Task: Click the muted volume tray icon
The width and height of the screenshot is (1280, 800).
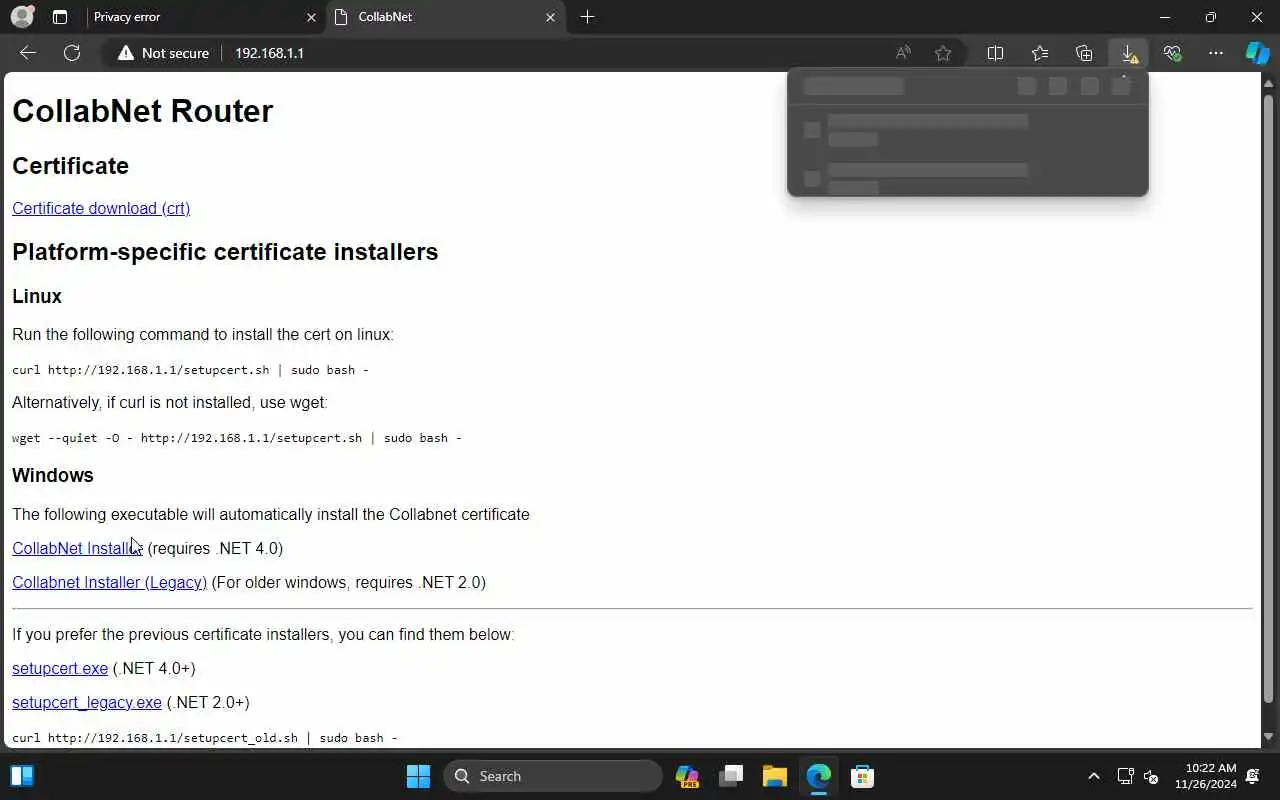Action: tap(1151, 776)
